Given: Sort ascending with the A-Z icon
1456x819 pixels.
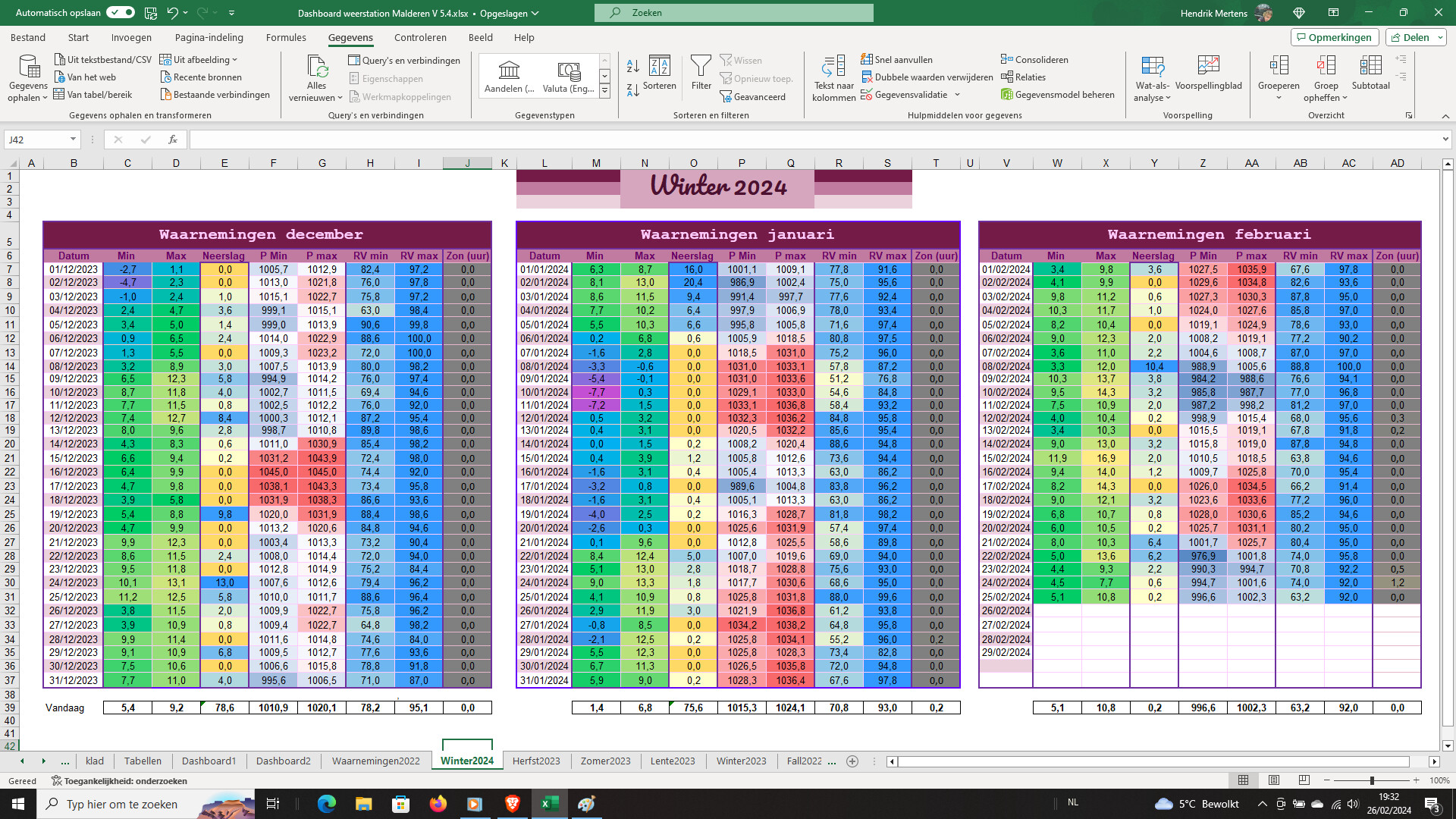Looking at the screenshot, I should [x=632, y=67].
